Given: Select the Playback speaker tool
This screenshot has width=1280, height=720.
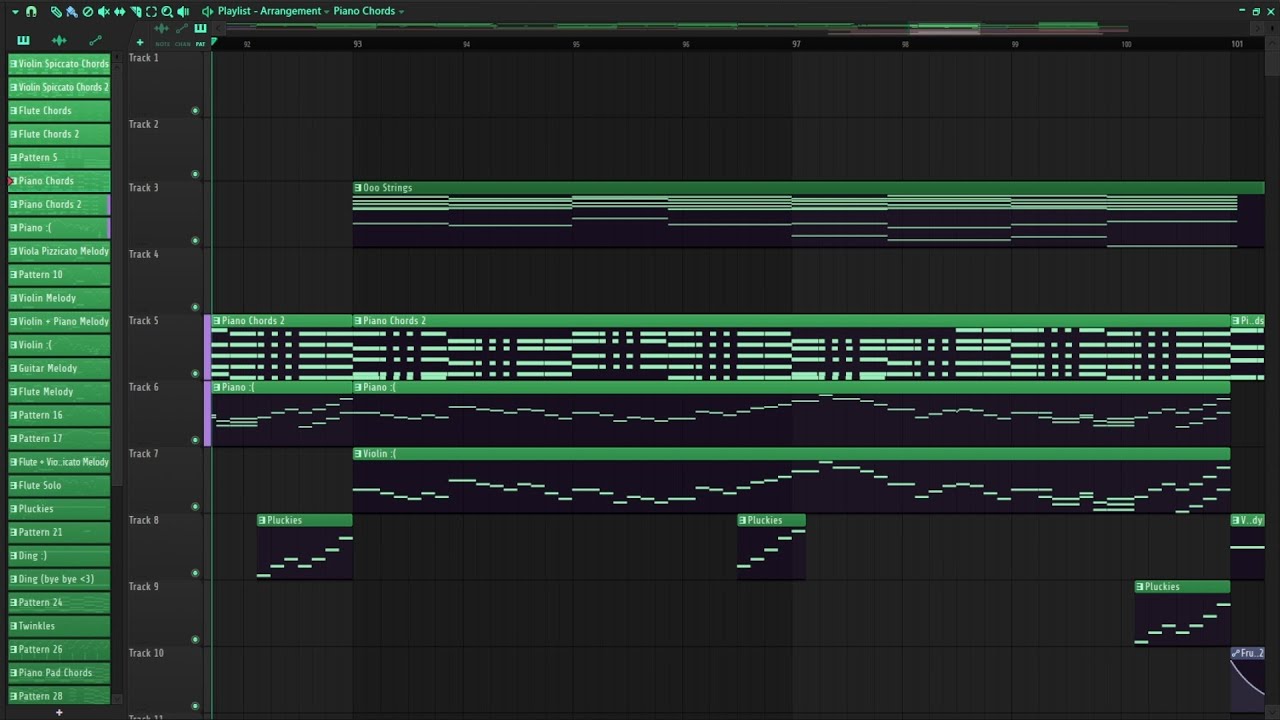Looking at the screenshot, I should pyautogui.click(x=183, y=11).
